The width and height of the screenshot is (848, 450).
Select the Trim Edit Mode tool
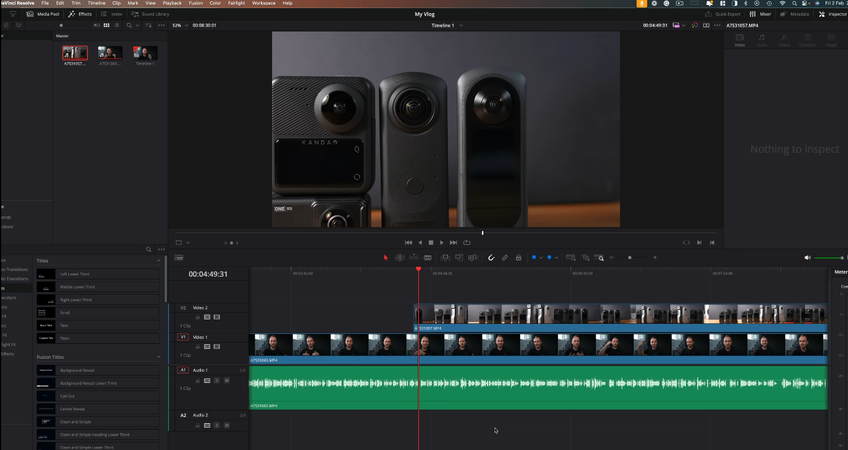(400, 258)
